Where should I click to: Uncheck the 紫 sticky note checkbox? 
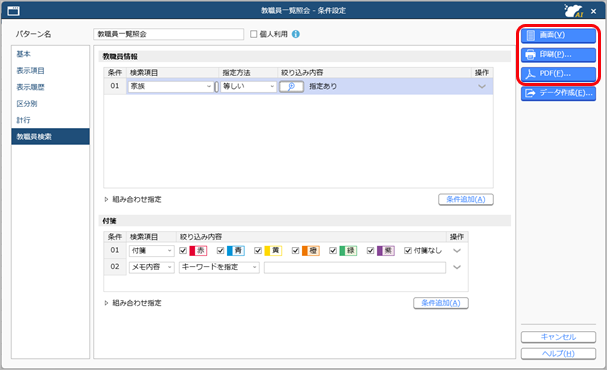click(x=370, y=251)
